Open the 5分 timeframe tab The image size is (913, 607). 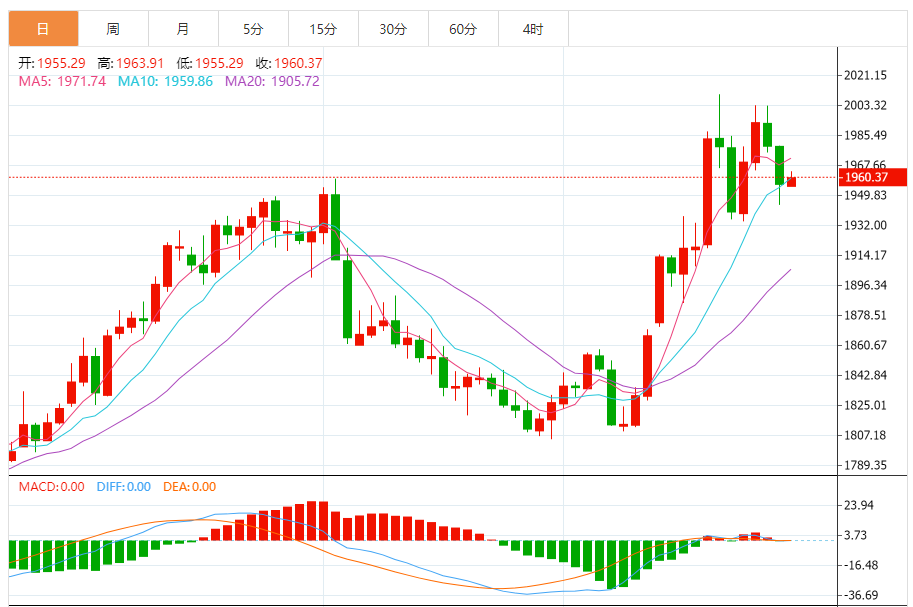click(x=253, y=29)
